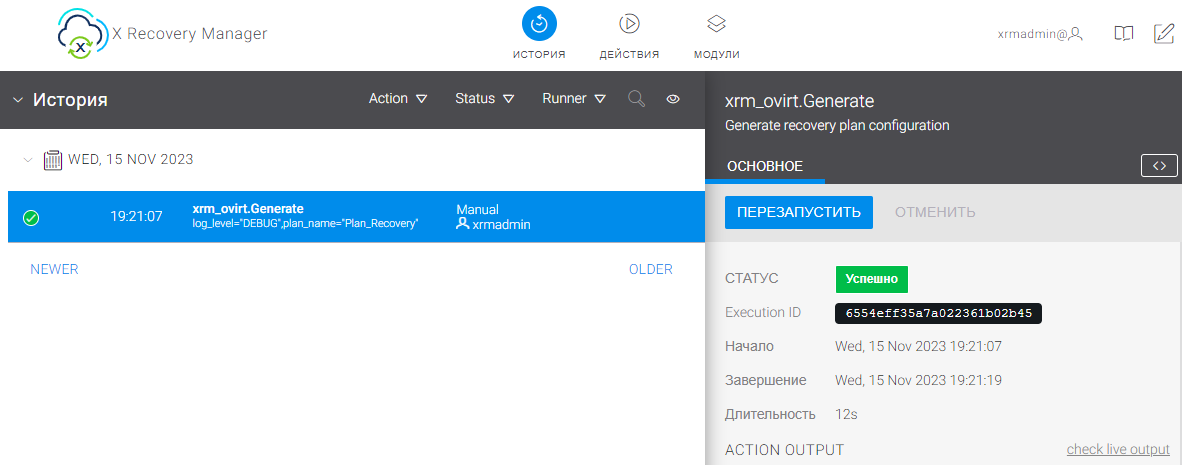Viewport: 1182px width, 465px height.
Task: Collapse the Wed, 15 Nov 2023 group
Action: click(28, 159)
